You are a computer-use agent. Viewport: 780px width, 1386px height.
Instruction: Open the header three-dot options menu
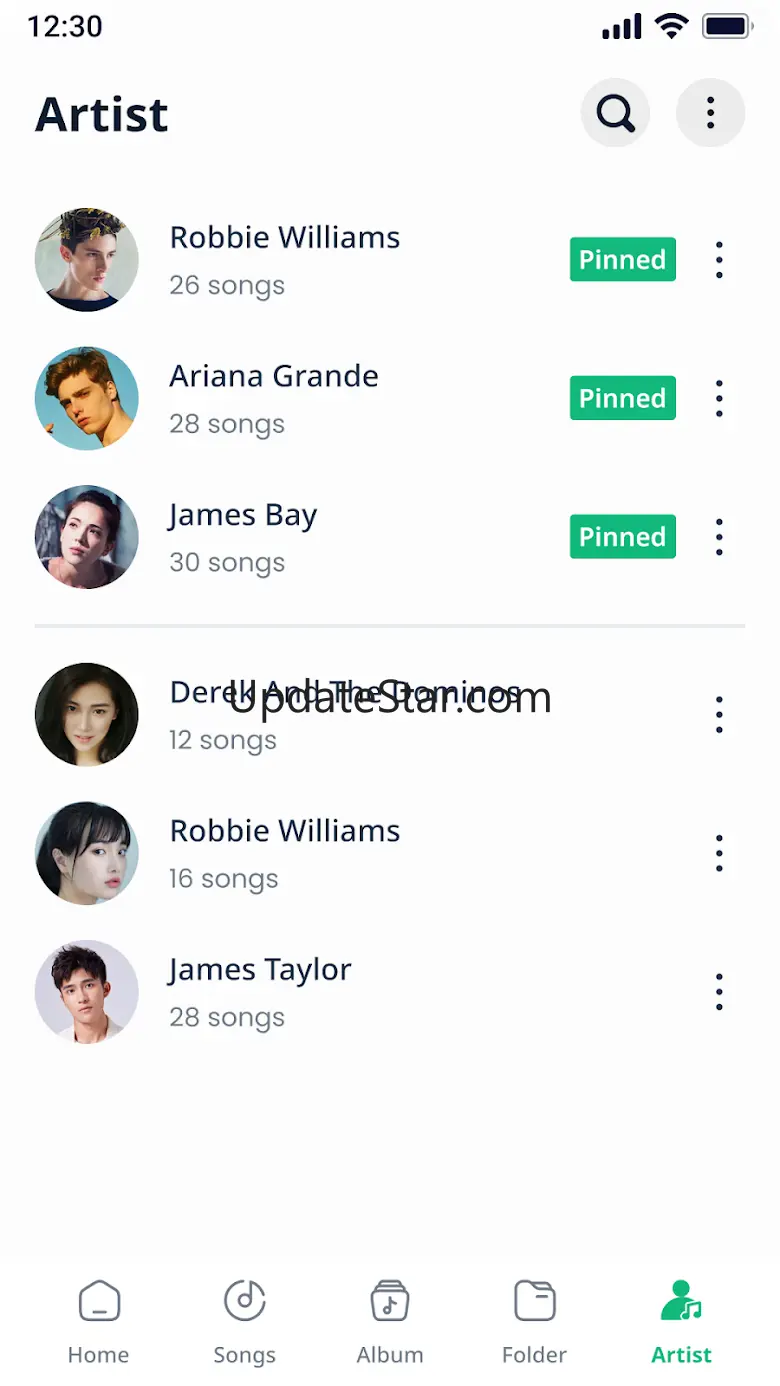click(710, 114)
